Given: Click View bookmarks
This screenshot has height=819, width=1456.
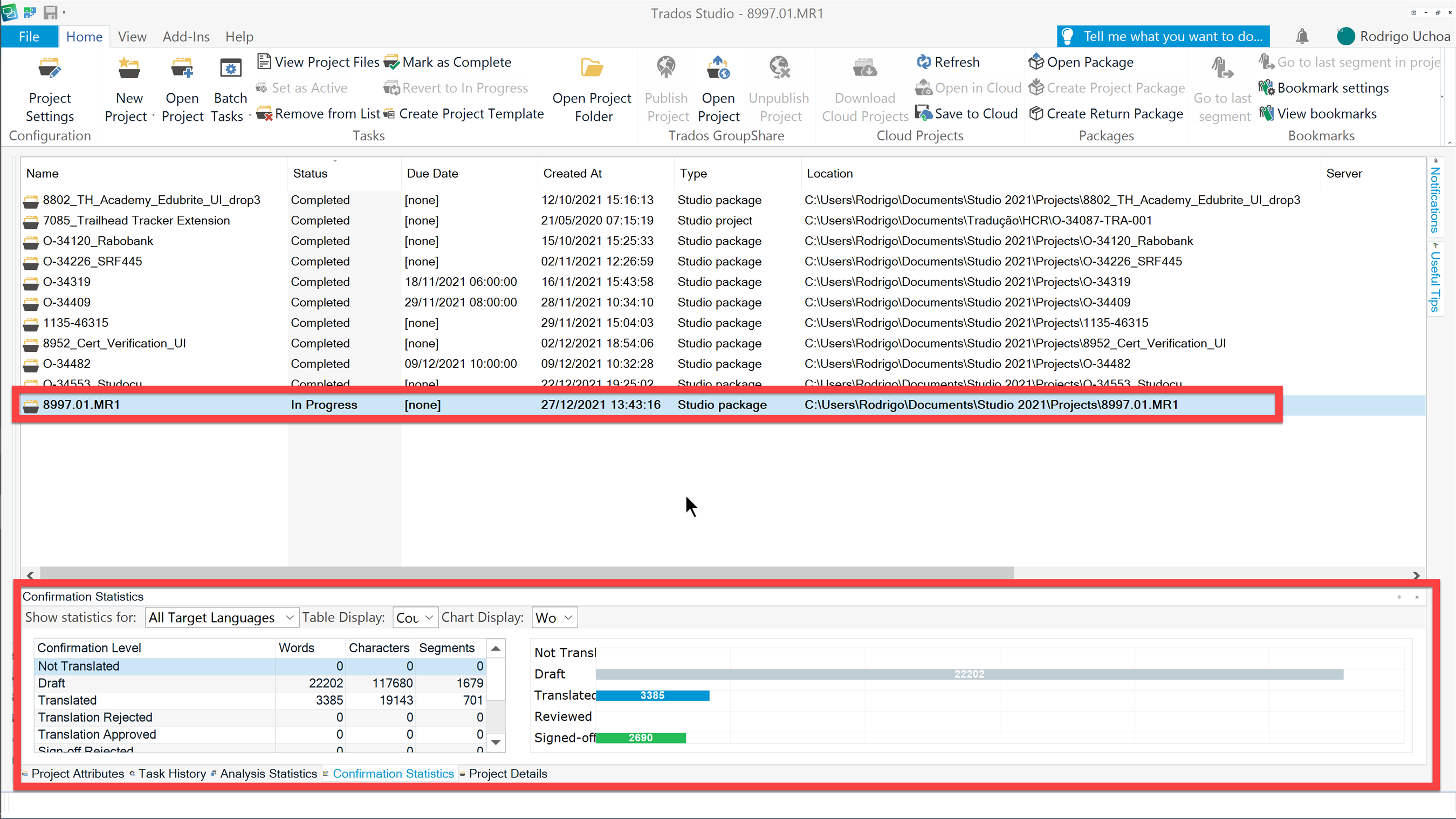Looking at the screenshot, I should coord(1318,114).
